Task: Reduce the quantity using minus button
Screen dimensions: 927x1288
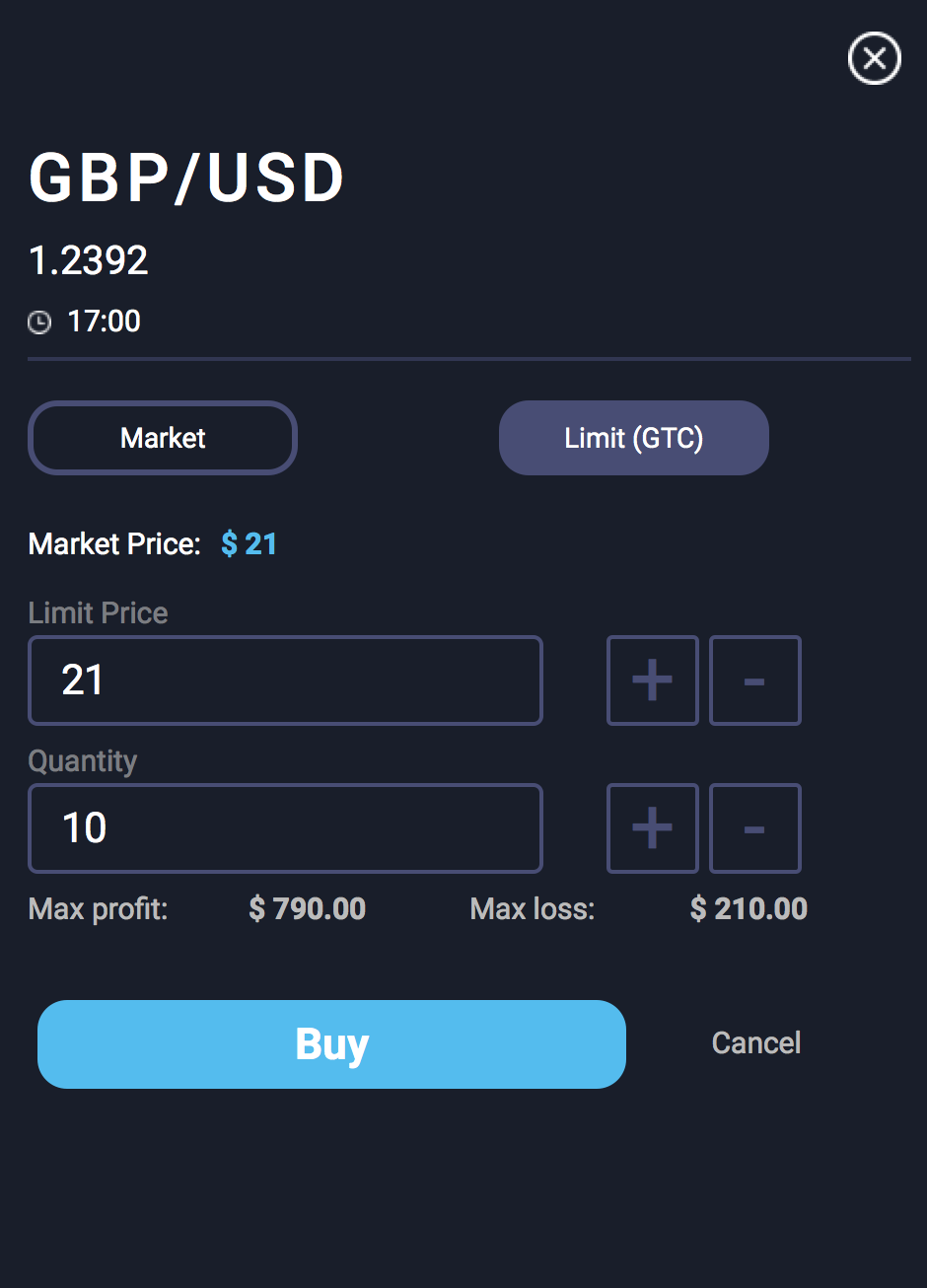Action: tap(754, 828)
